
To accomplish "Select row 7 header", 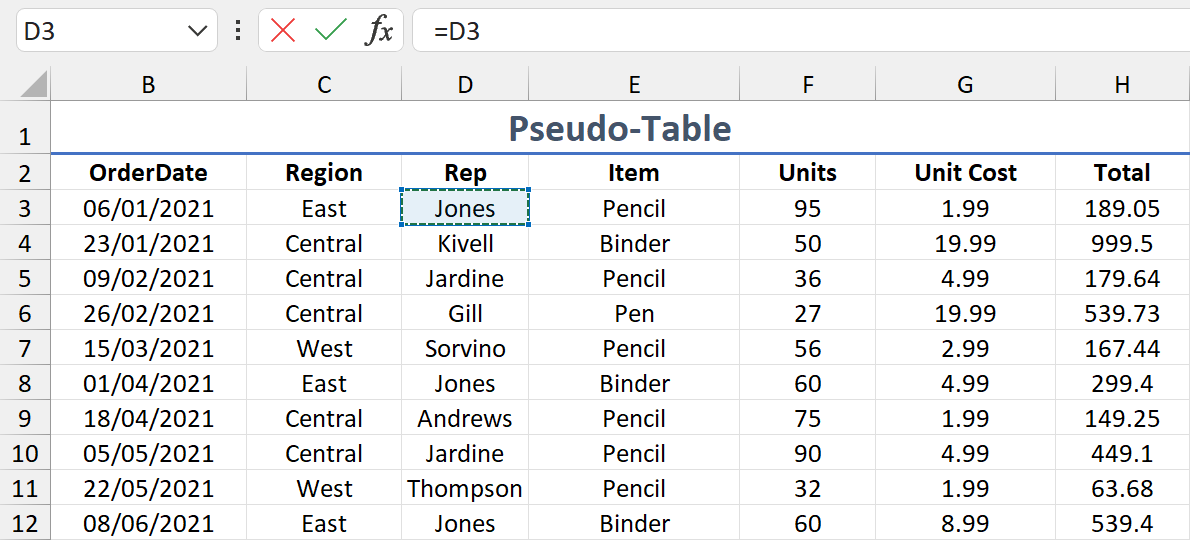I will point(25,349).
